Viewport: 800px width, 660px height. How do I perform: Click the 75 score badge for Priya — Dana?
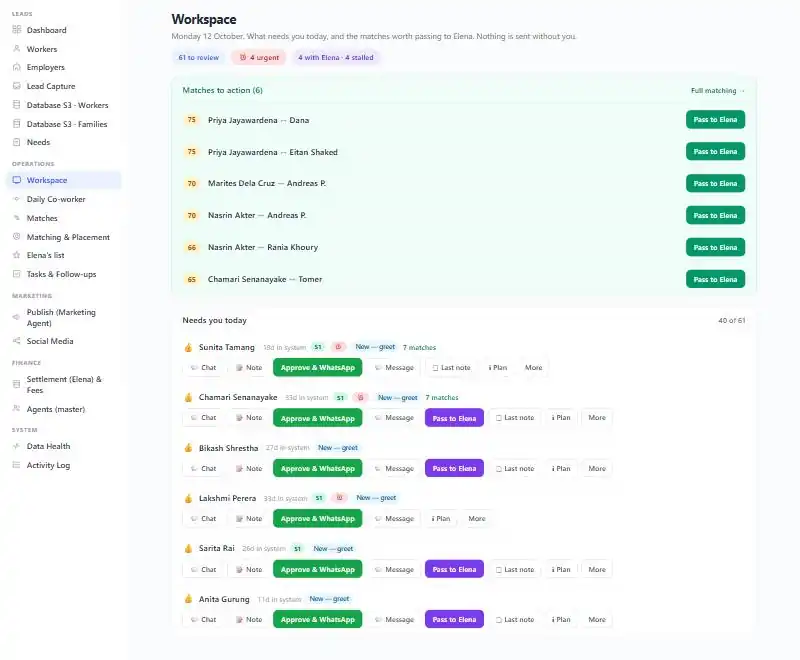pyautogui.click(x=191, y=120)
